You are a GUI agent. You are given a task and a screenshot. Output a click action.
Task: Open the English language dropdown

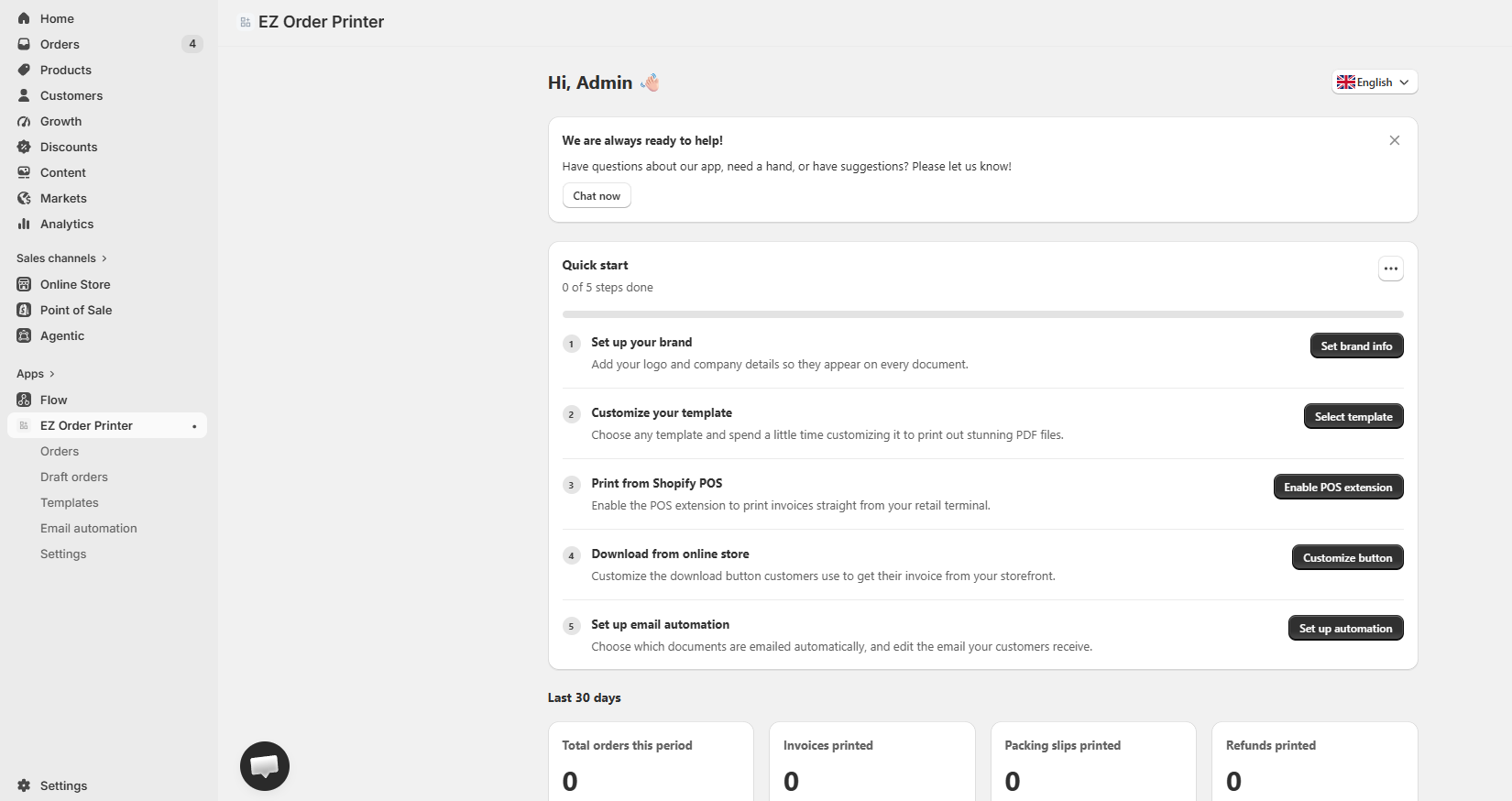click(x=1375, y=82)
